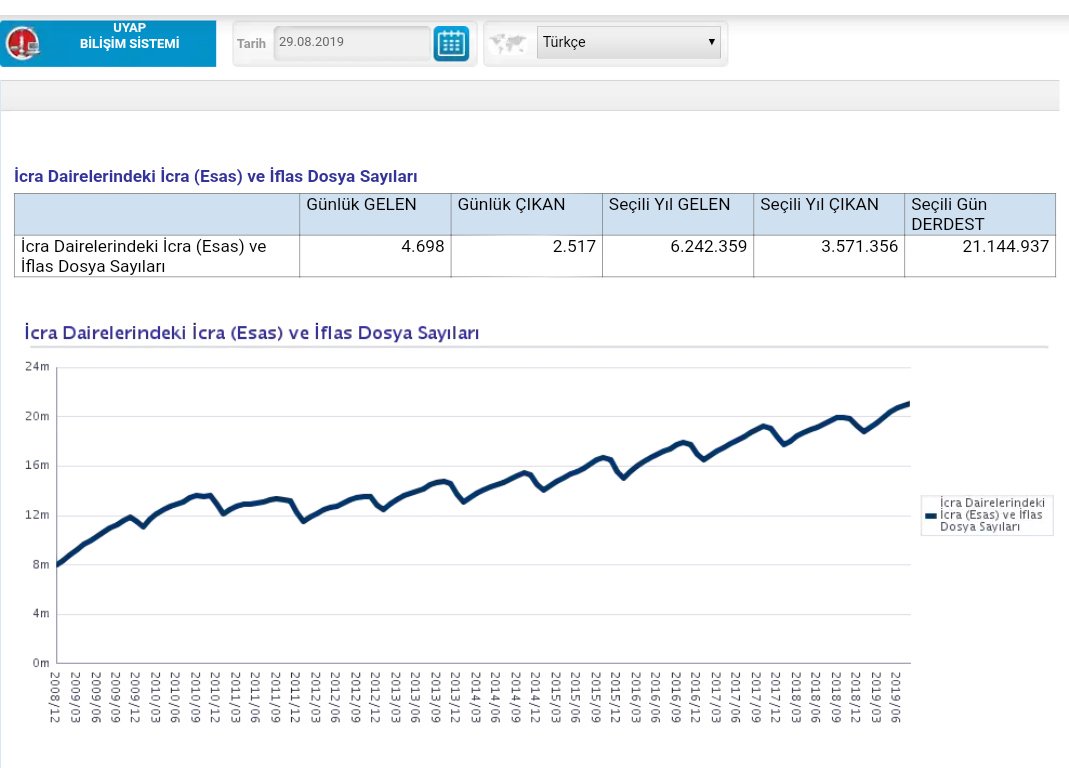The width and height of the screenshot is (1069, 768).
Task: Click the 4m y-axis label
Action: click(x=41, y=614)
